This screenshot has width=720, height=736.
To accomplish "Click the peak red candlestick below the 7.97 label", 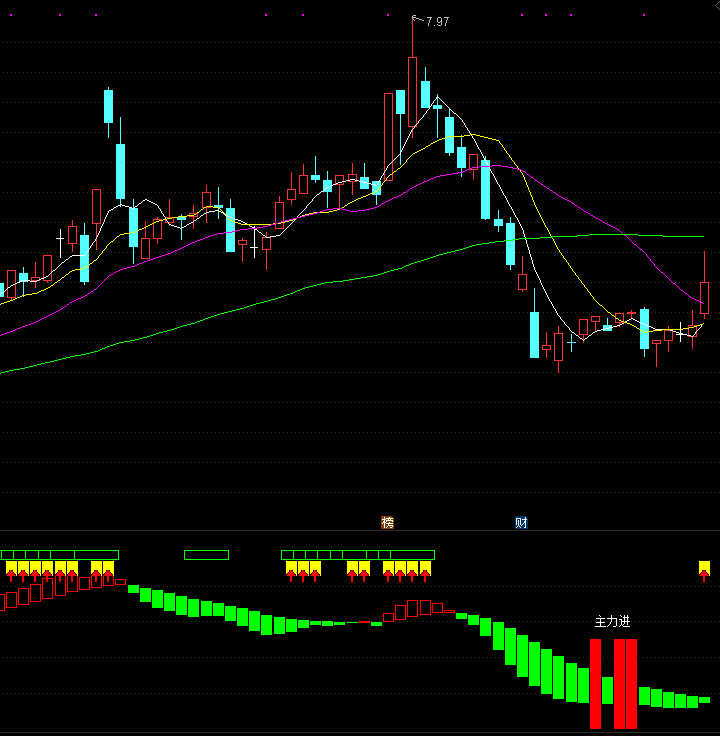I will tap(413, 92).
